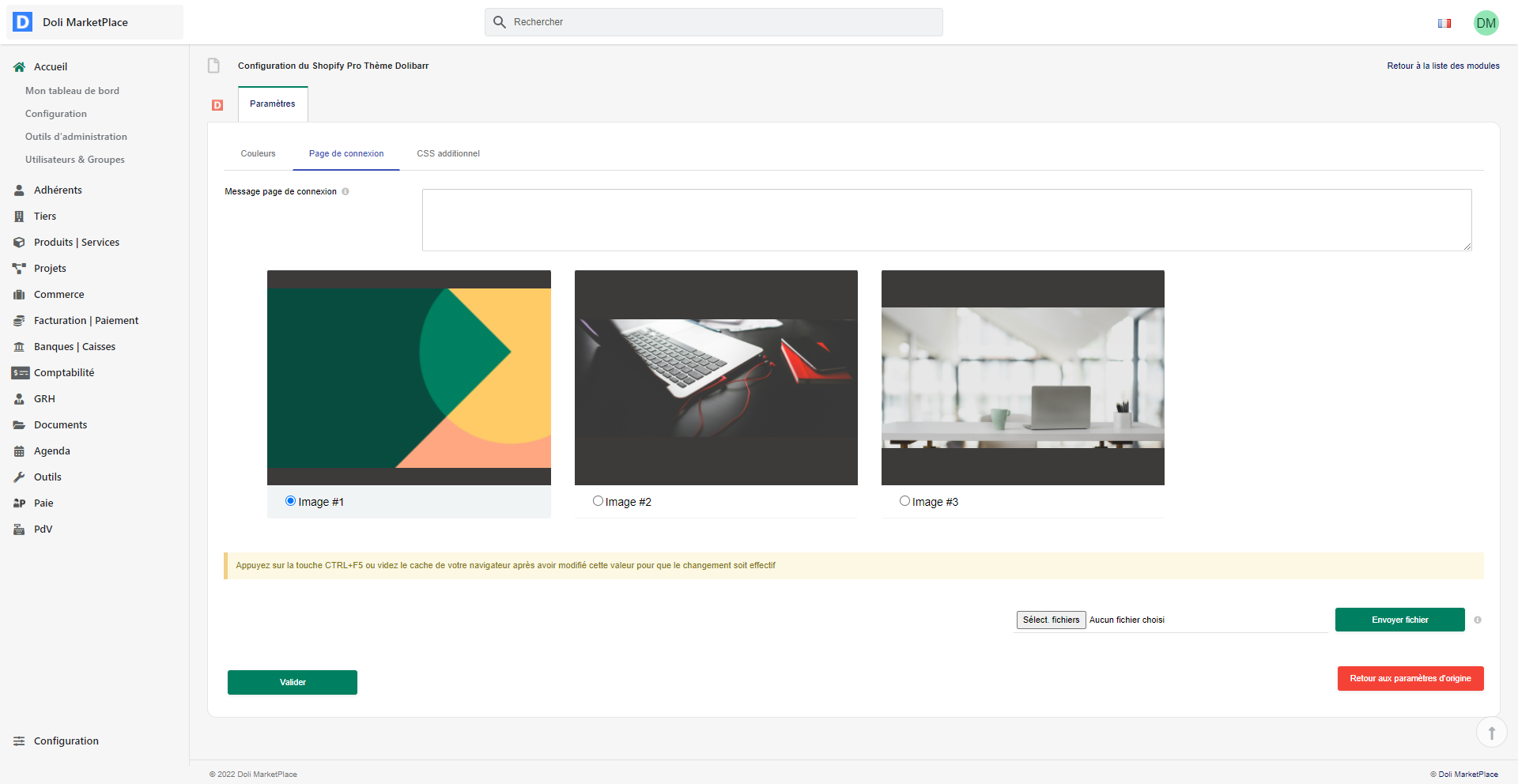Click Retour aux paramètres d'origine button
This screenshot has width=1518, height=784.
pos(1410,679)
